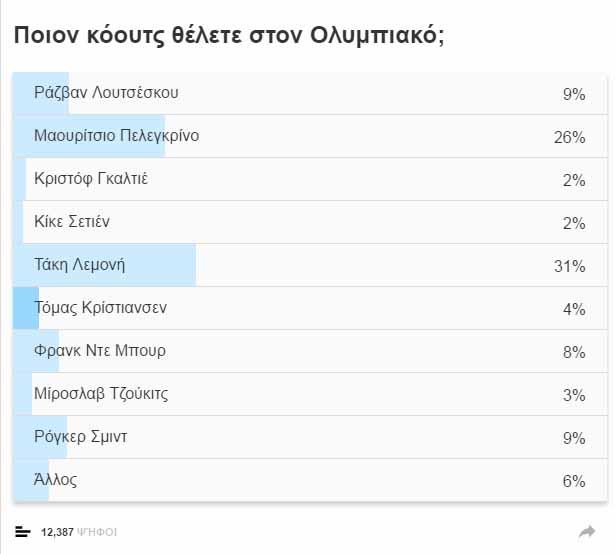Pick Τάκη Λεμονή in the poll
Image resolution: width=615 pixels, height=554 pixels.
pos(310,265)
